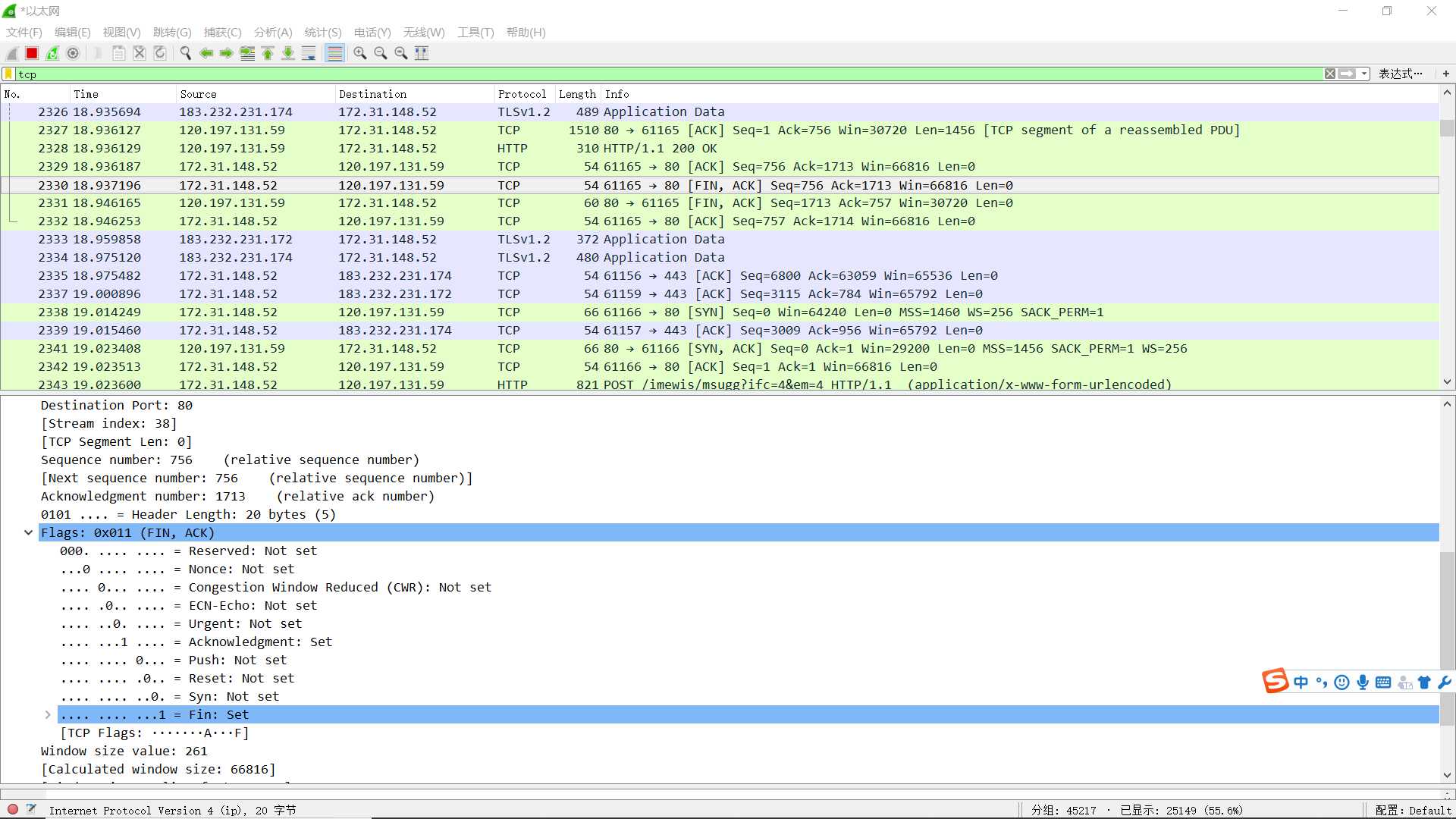Zoom in main window text
1456x819 pixels.
tap(360, 53)
